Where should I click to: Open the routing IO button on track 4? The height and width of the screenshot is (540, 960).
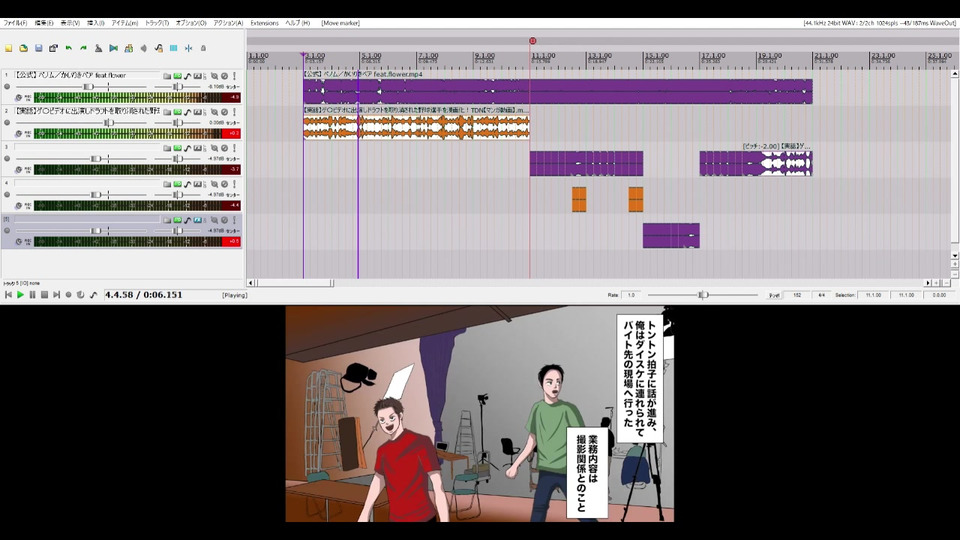tap(178, 184)
